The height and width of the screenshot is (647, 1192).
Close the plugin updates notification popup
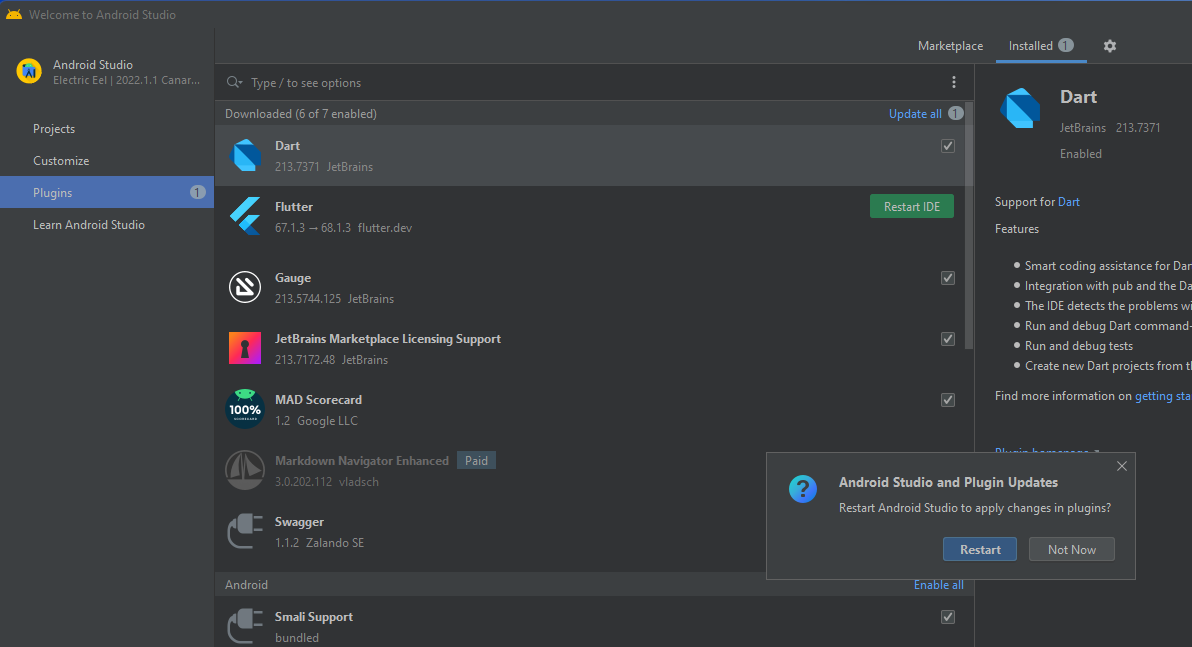click(1122, 466)
